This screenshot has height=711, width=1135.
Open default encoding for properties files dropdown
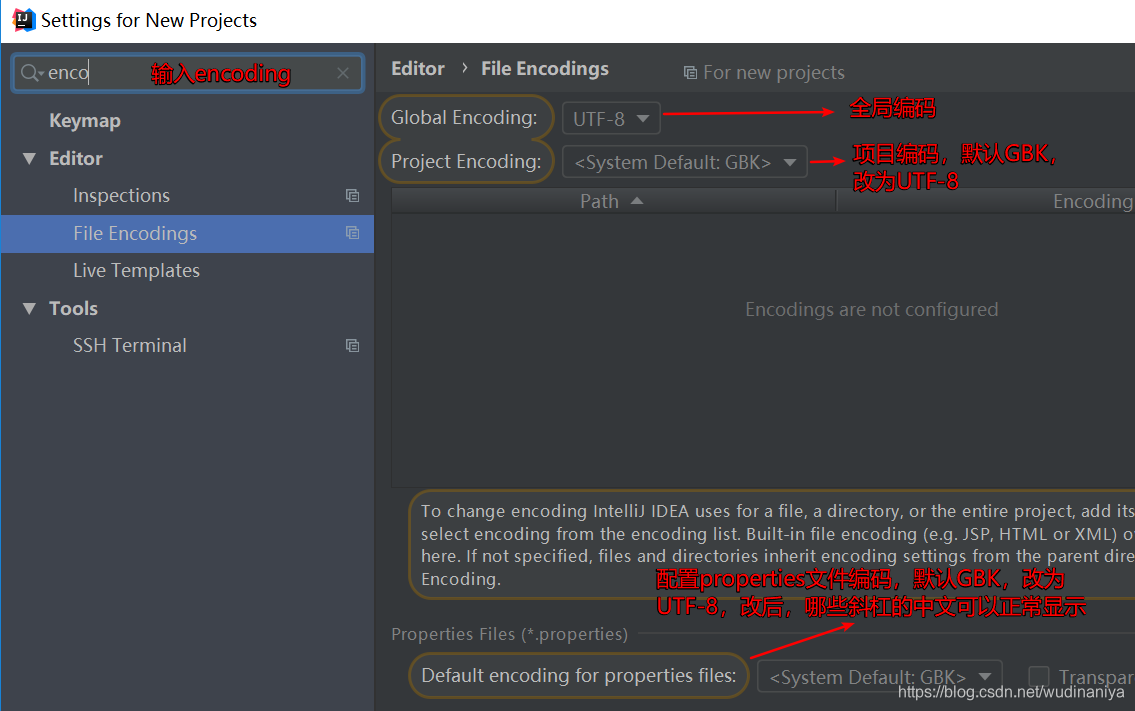click(879, 677)
